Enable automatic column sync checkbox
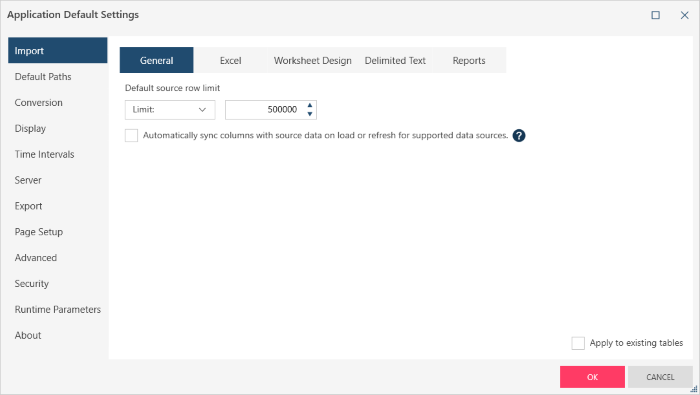This screenshot has height=395, width=700. 131,135
